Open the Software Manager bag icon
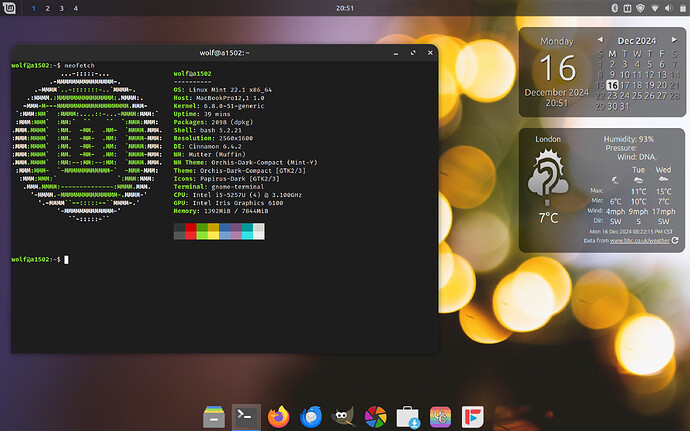 (x=408, y=417)
